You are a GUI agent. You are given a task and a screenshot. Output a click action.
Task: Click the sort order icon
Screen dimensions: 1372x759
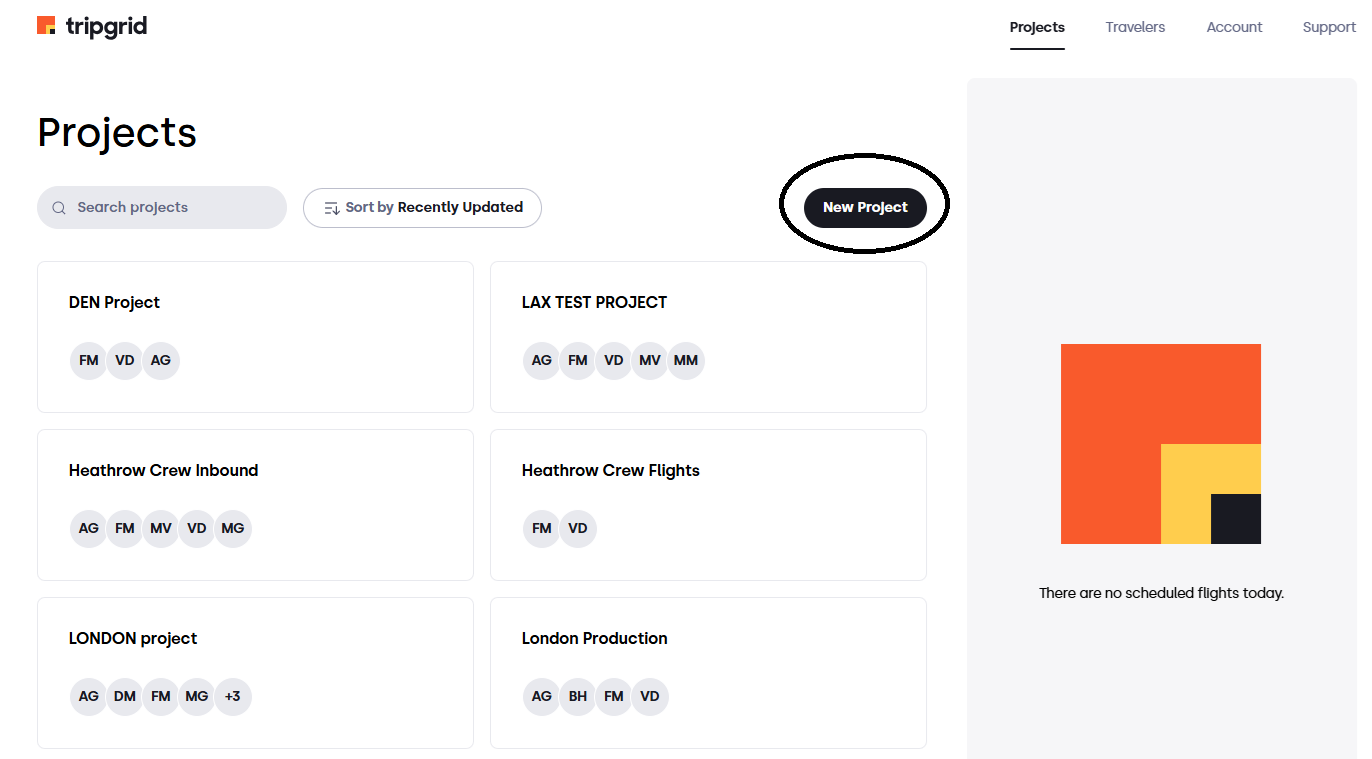(332, 208)
